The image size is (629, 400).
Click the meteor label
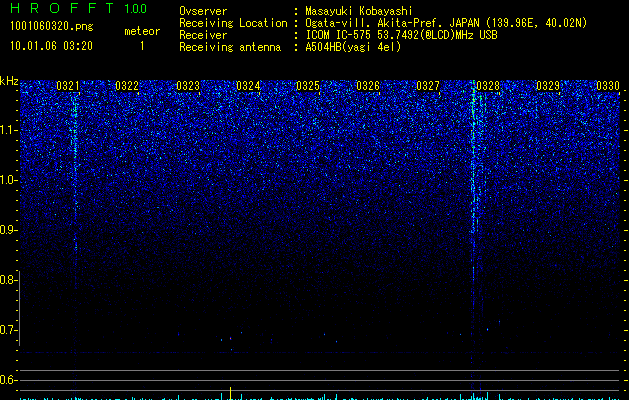click(x=142, y=31)
